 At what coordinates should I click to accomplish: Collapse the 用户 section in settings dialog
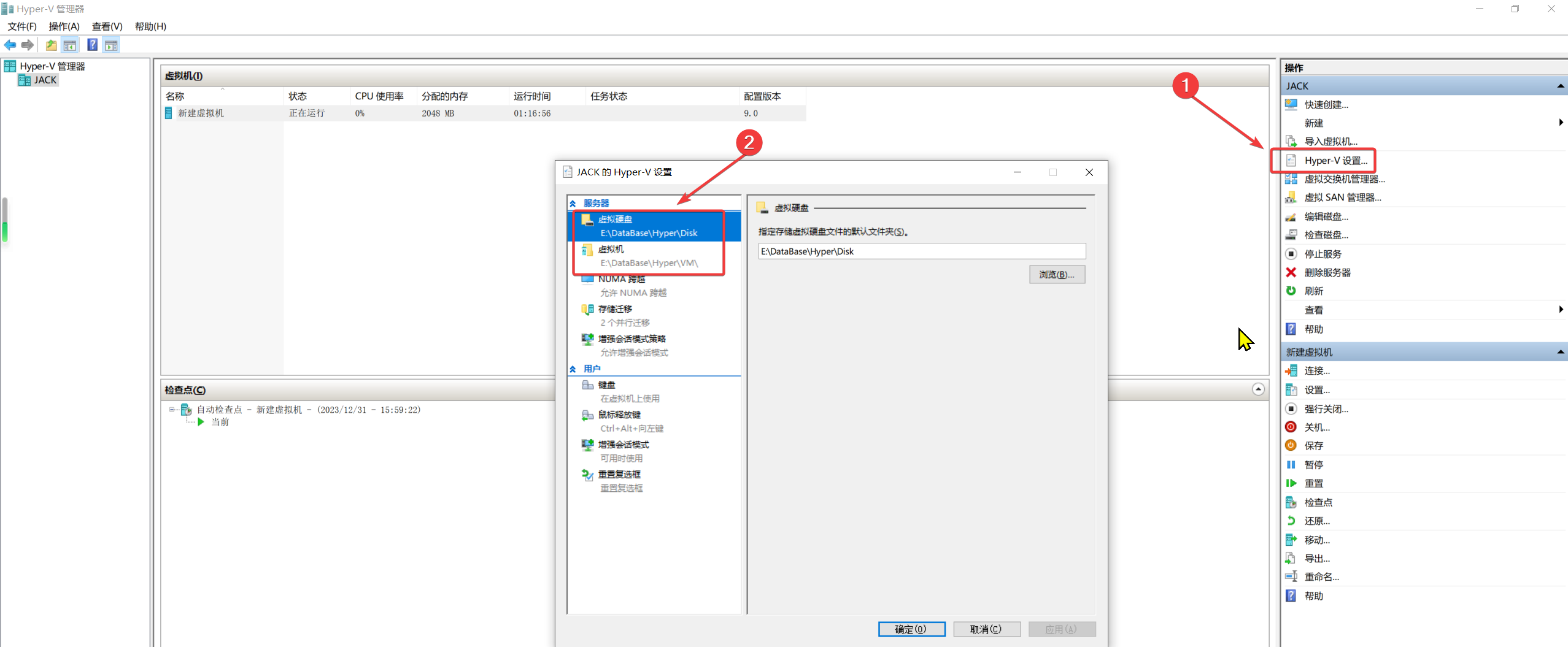pos(573,369)
